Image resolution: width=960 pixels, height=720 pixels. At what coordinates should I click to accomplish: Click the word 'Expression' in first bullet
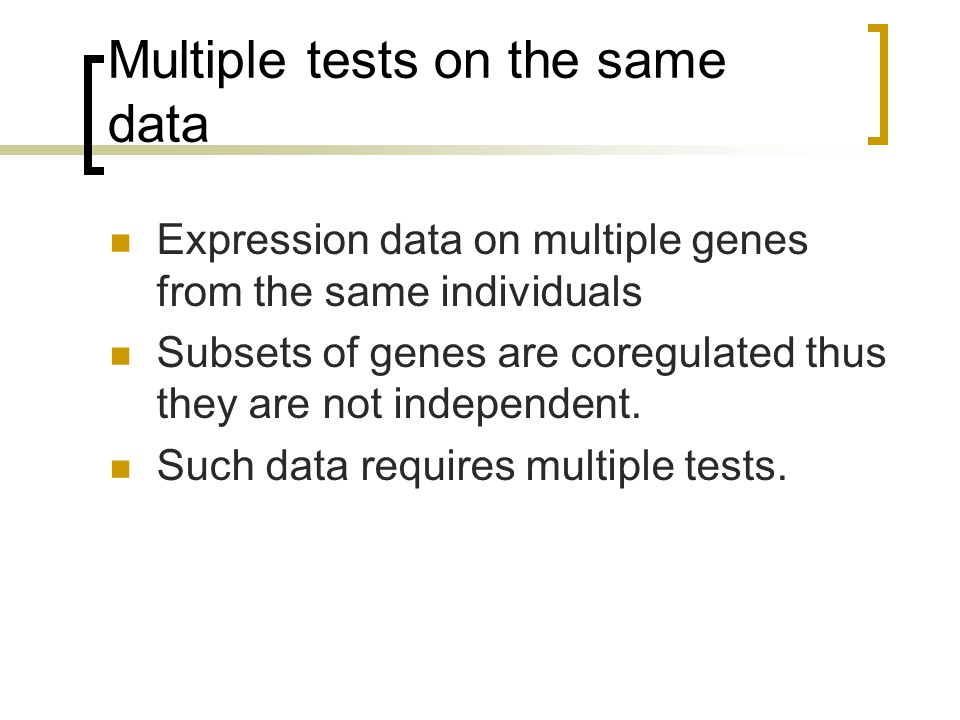[263, 241]
